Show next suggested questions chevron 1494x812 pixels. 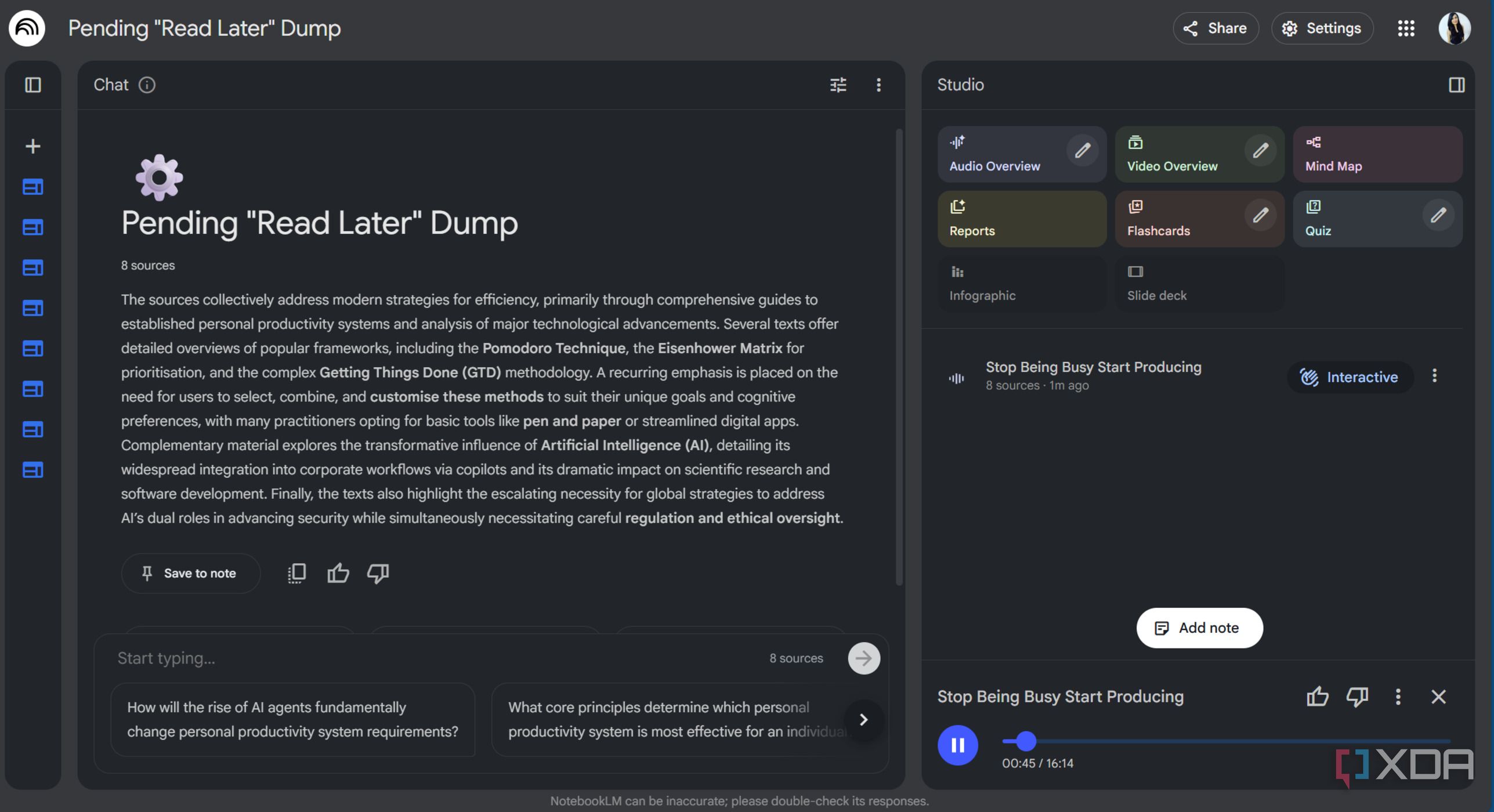(863, 720)
